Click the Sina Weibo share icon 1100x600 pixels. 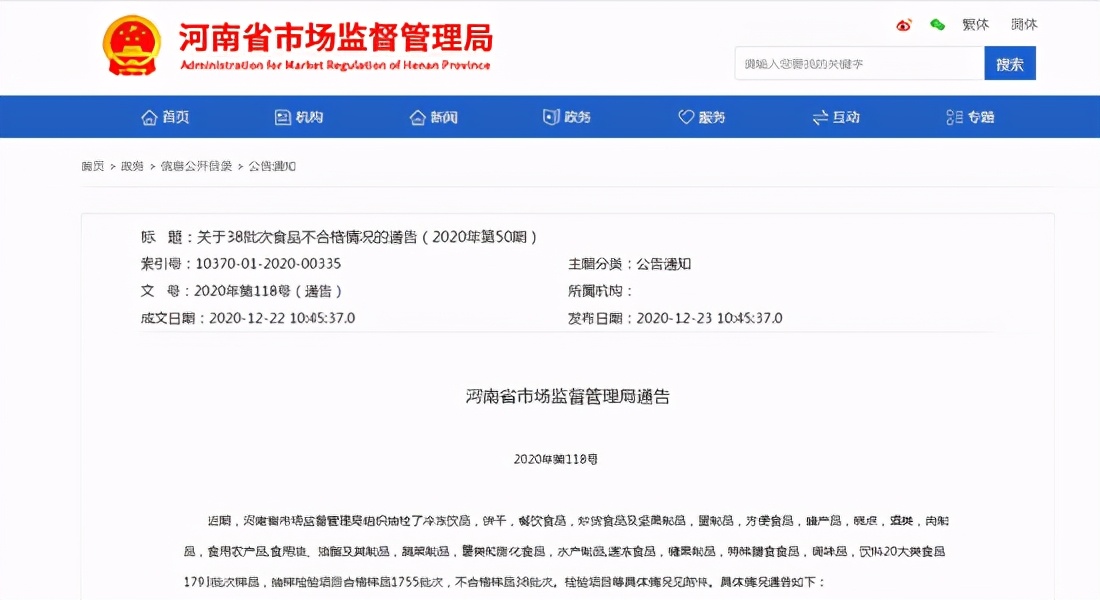point(903,25)
